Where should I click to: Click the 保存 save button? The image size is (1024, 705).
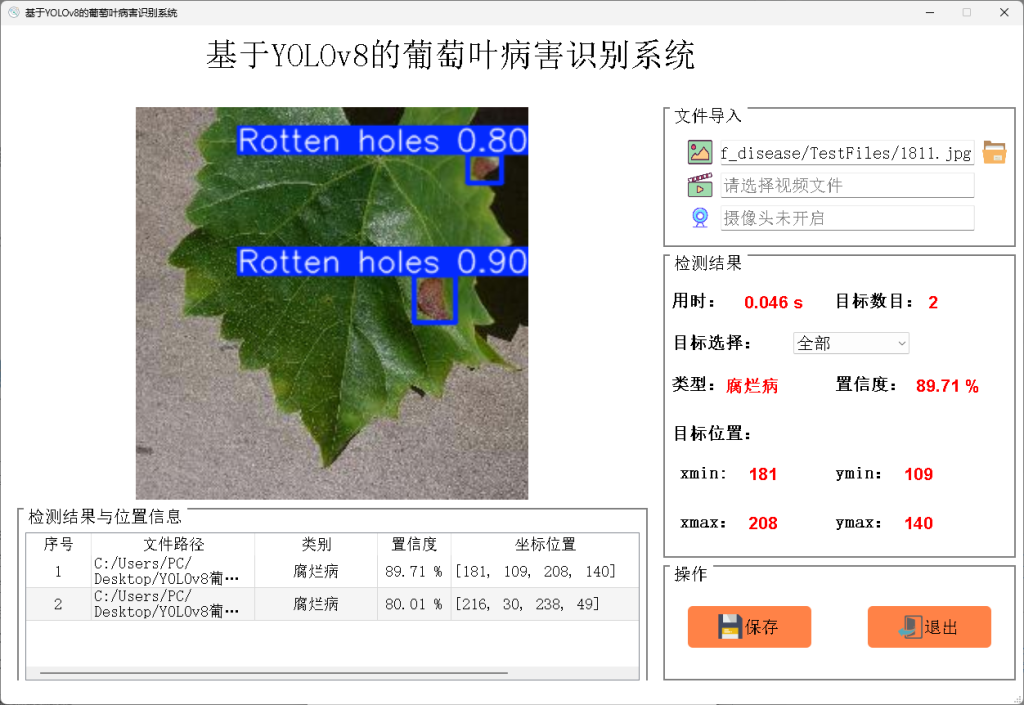coord(749,627)
